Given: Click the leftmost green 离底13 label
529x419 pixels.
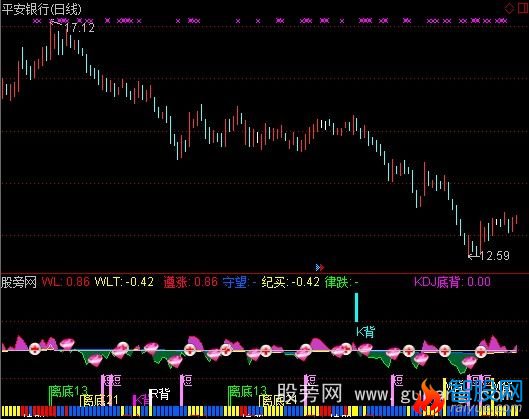Looking at the screenshot, I should pos(68,391).
